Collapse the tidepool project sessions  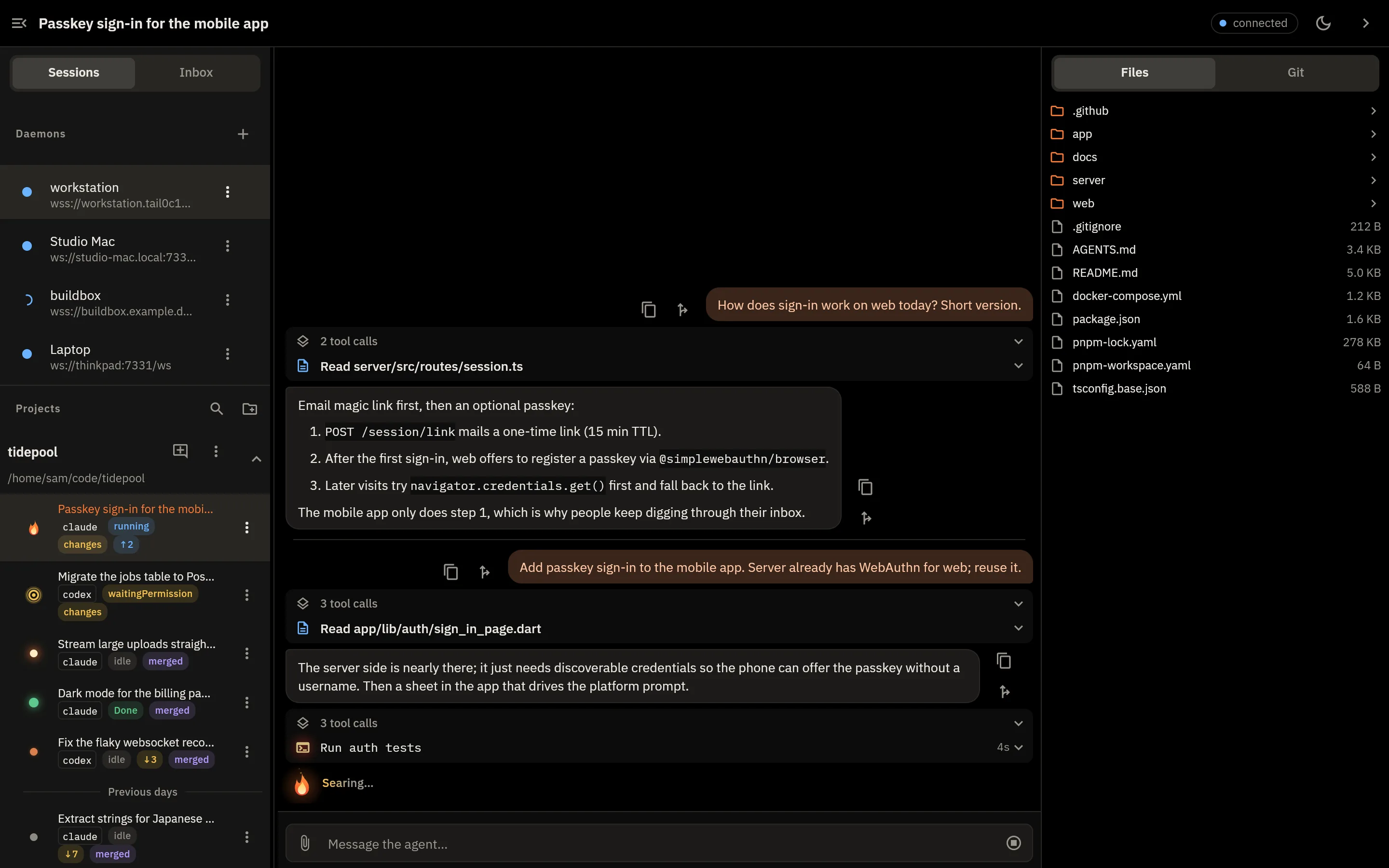pos(257,459)
